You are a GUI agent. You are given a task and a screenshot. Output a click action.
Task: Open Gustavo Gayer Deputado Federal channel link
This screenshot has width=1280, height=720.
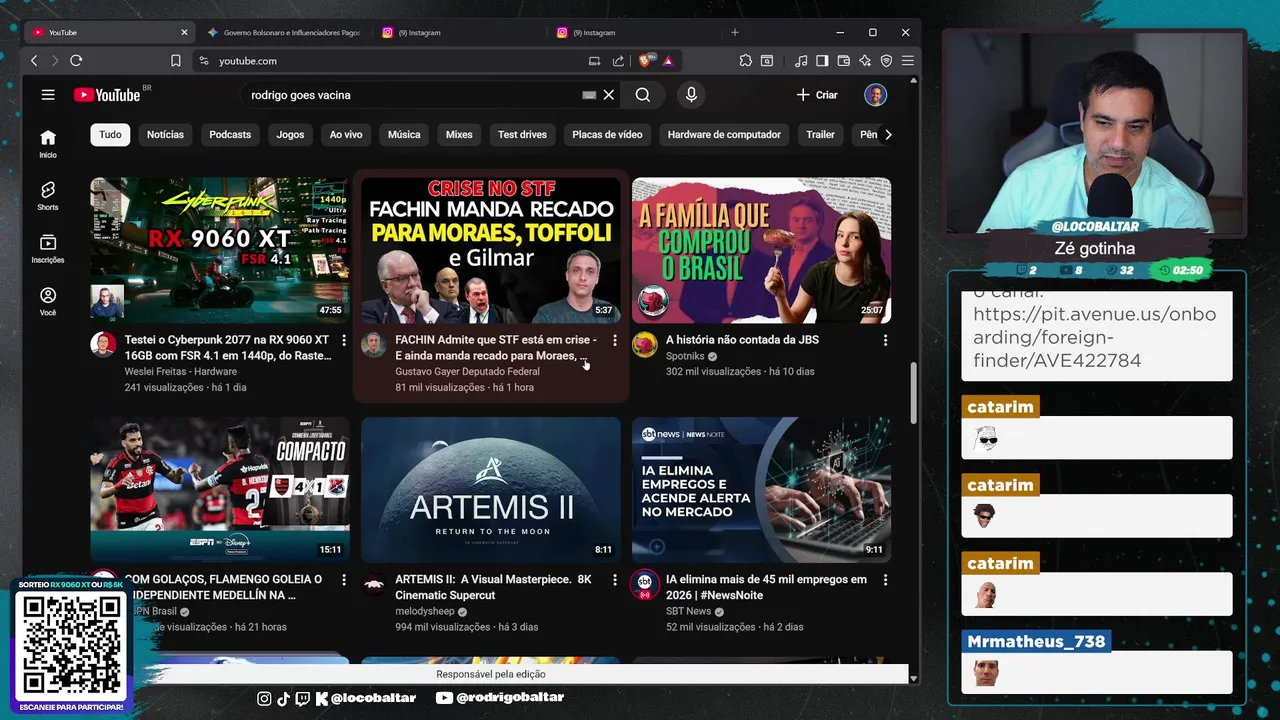tap(467, 371)
